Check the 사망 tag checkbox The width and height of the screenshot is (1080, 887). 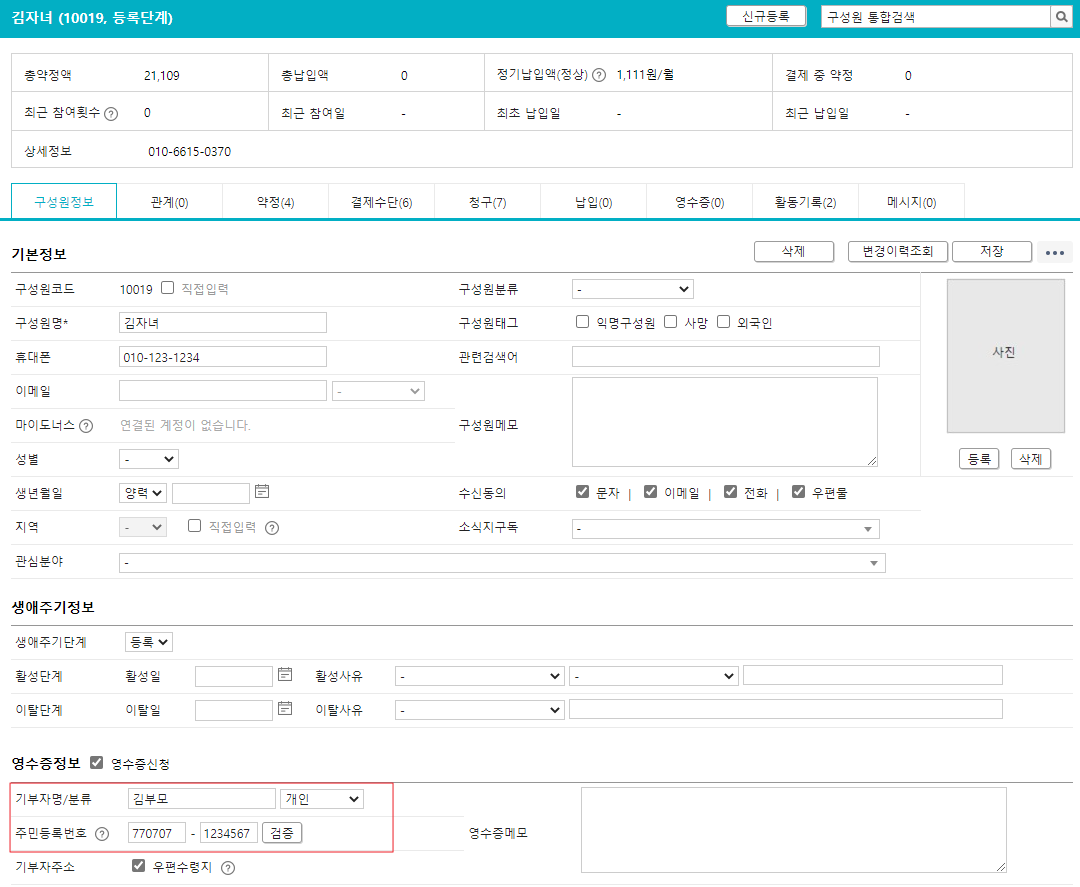tap(671, 322)
